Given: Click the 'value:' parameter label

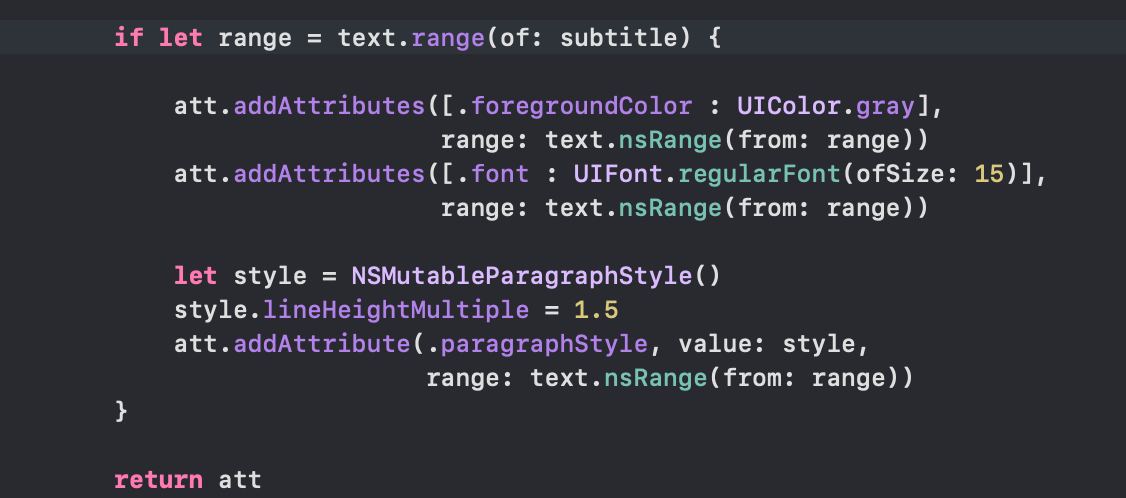Looking at the screenshot, I should coord(722,343).
